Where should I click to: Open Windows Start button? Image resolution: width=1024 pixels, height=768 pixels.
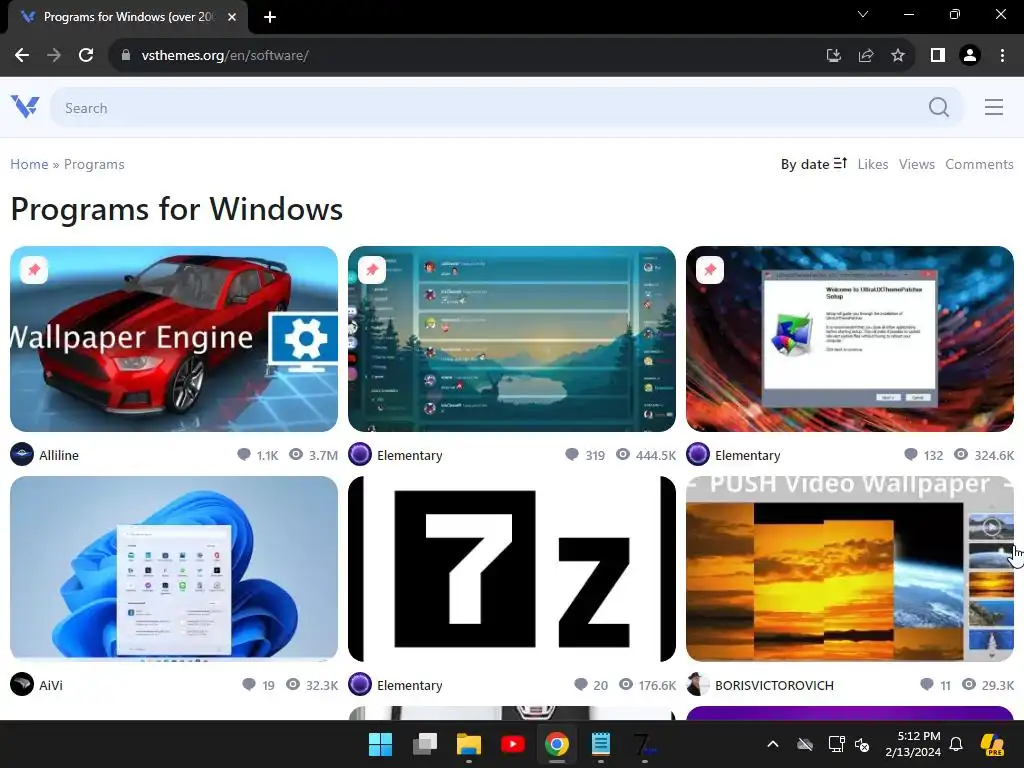coord(380,744)
